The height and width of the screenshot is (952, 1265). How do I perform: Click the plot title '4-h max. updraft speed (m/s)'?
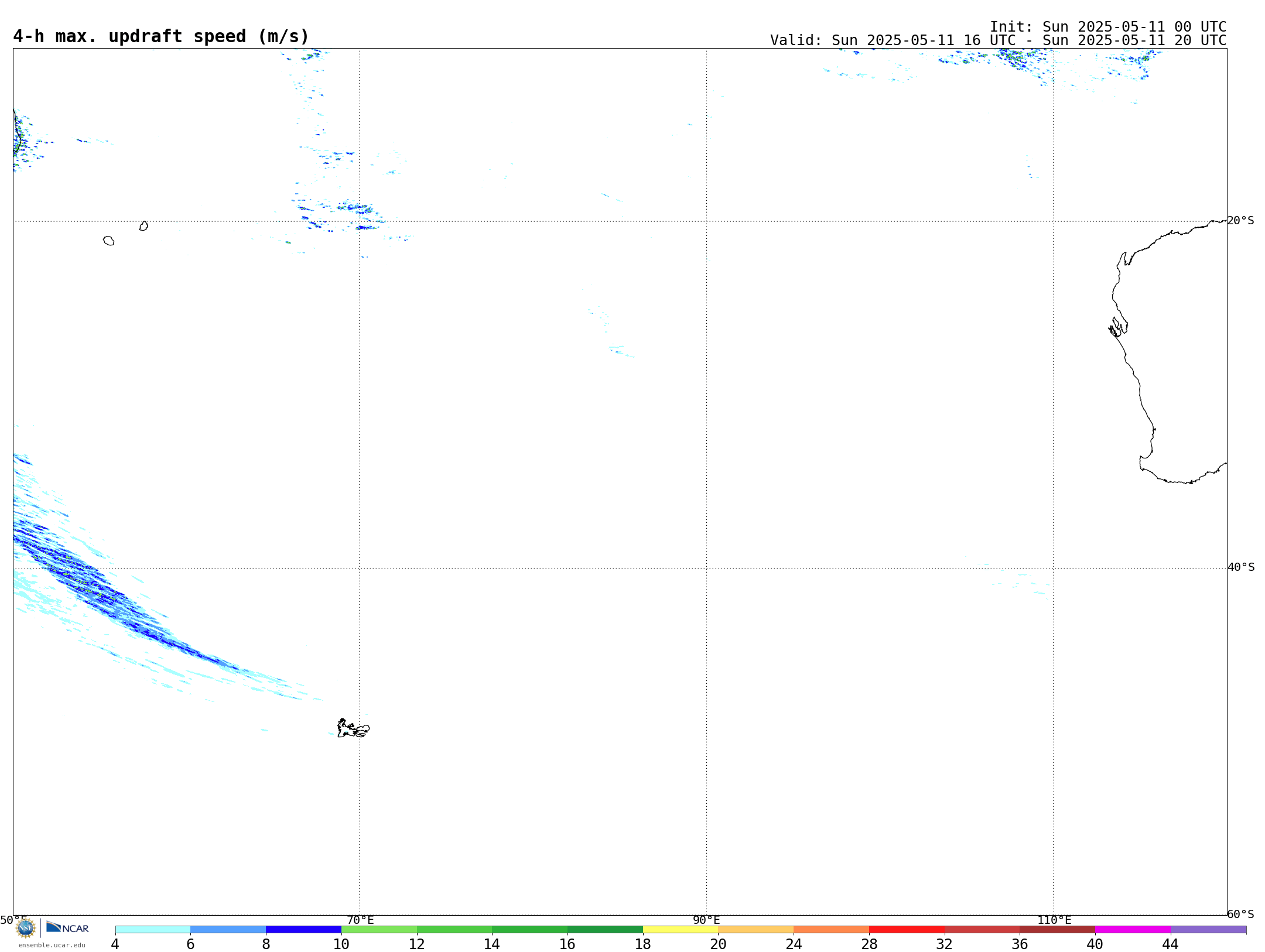(x=161, y=36)
